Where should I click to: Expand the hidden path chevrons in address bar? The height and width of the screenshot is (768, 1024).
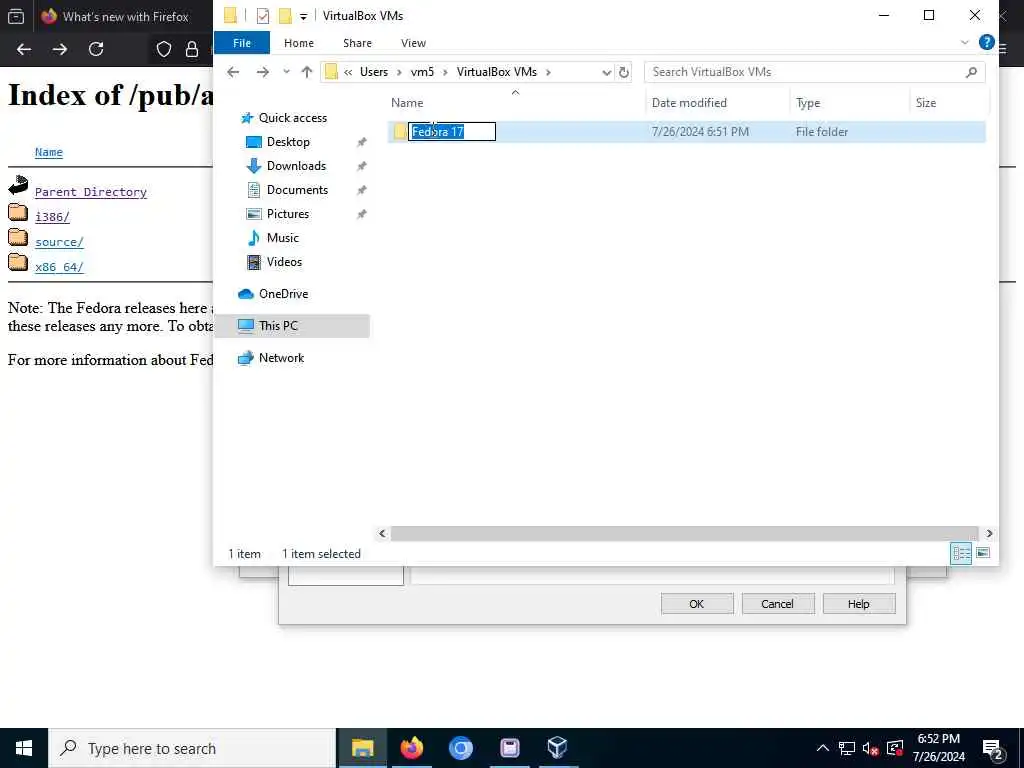point(348,72)
